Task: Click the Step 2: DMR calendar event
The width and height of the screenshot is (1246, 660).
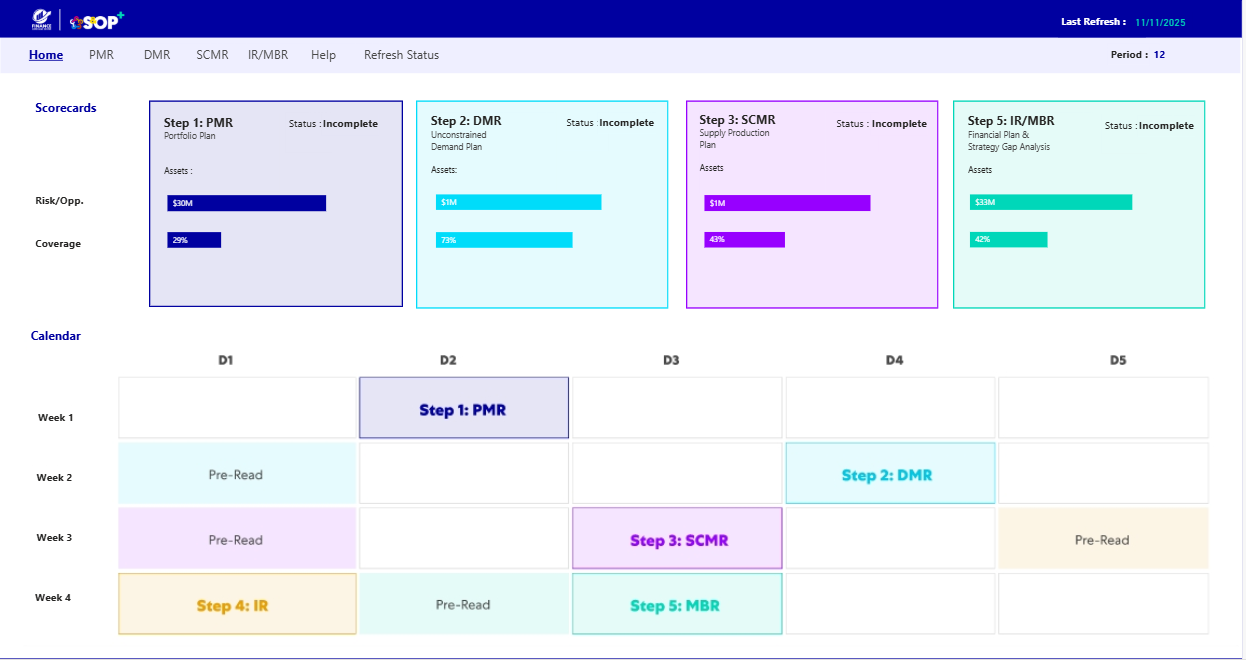Action: click(x=890, y=474)
